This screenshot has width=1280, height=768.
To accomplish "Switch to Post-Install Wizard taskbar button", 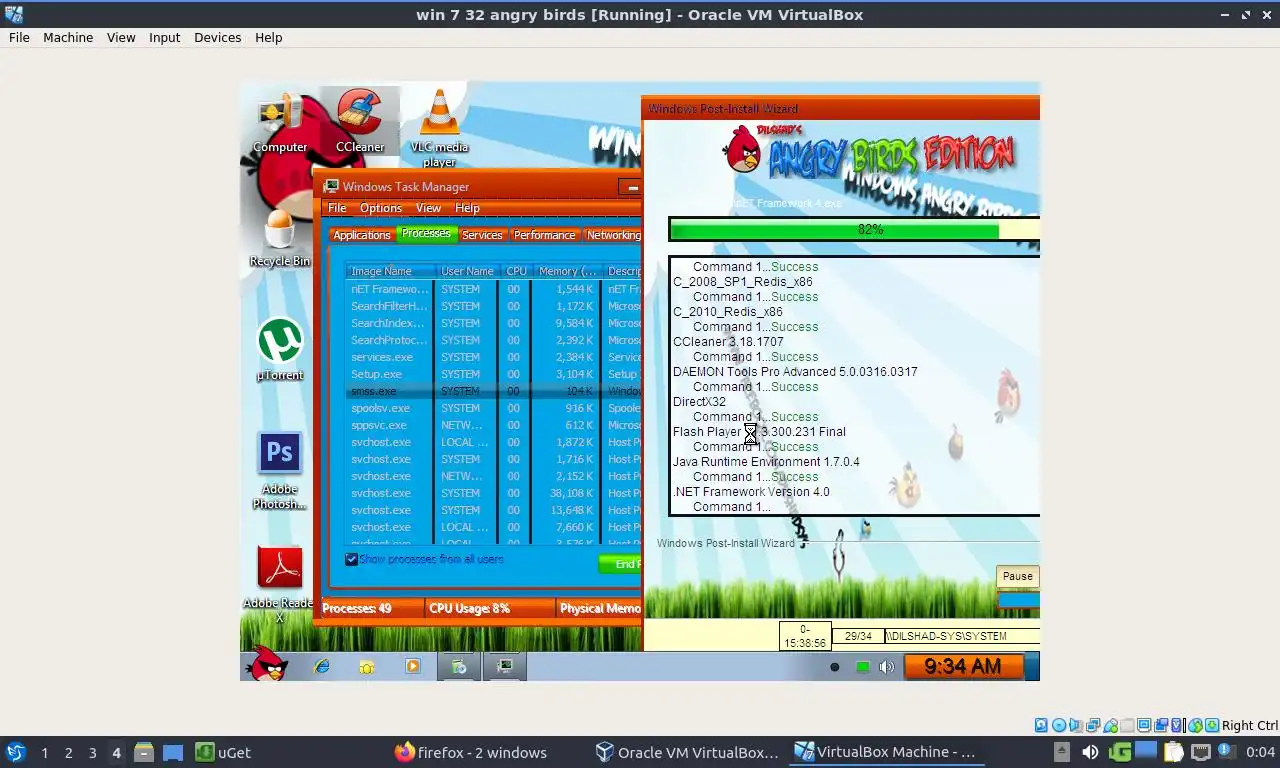I will (459, 666).
